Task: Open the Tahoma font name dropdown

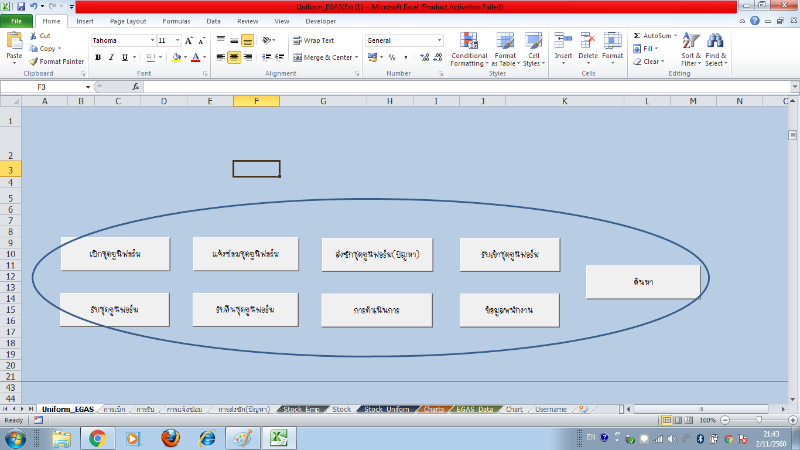Action: tap(151, 41)
